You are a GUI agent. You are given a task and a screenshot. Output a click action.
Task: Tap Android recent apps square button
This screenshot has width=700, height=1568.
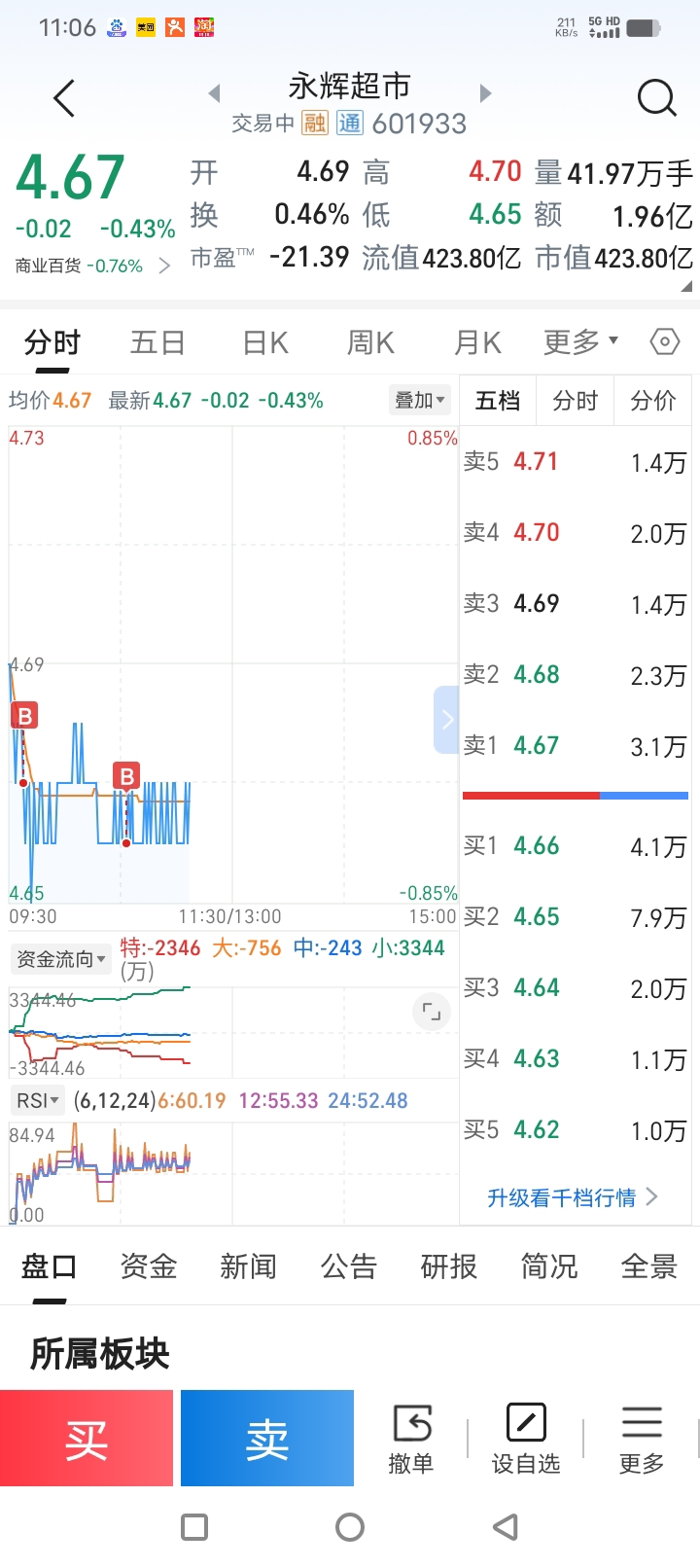(194, 1527)
